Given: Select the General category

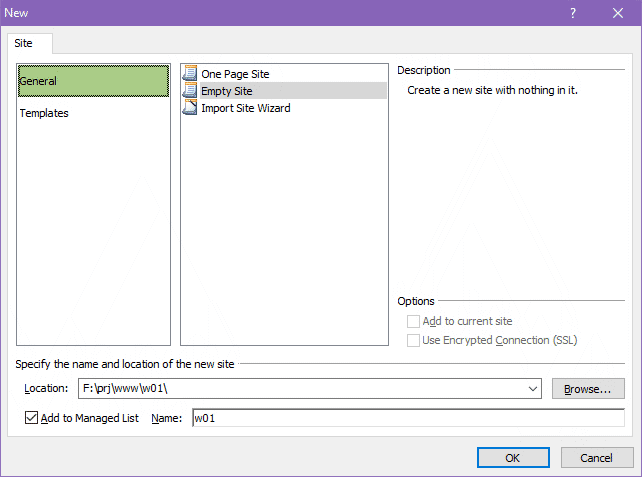Looking at the screenshot, I should click(x=93, y=81).
